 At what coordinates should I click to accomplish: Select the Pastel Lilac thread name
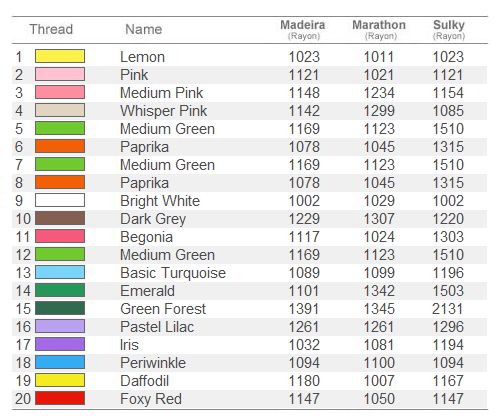tap(157, 327)
